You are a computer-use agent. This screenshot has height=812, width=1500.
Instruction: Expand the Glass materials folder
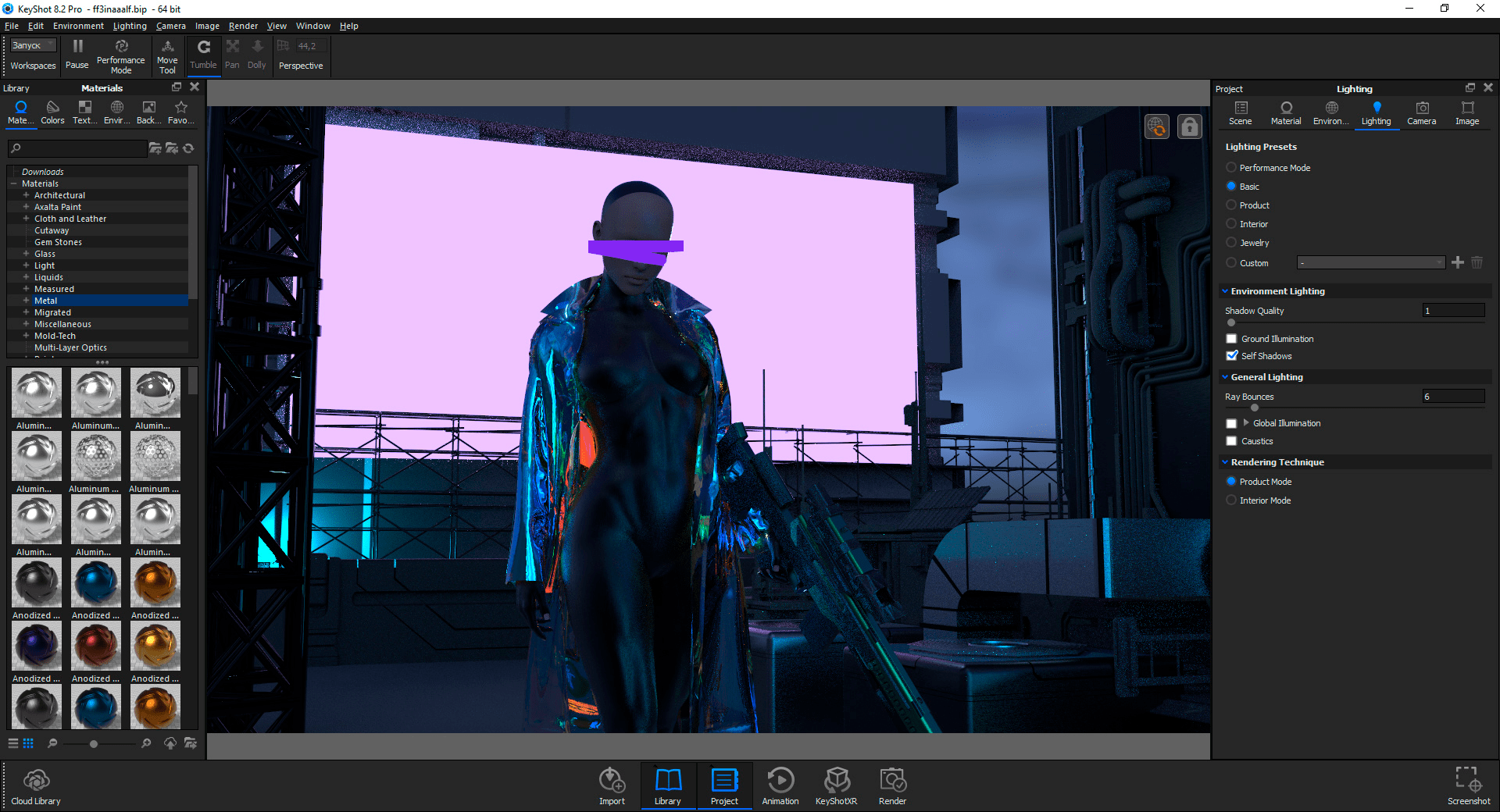26,254
